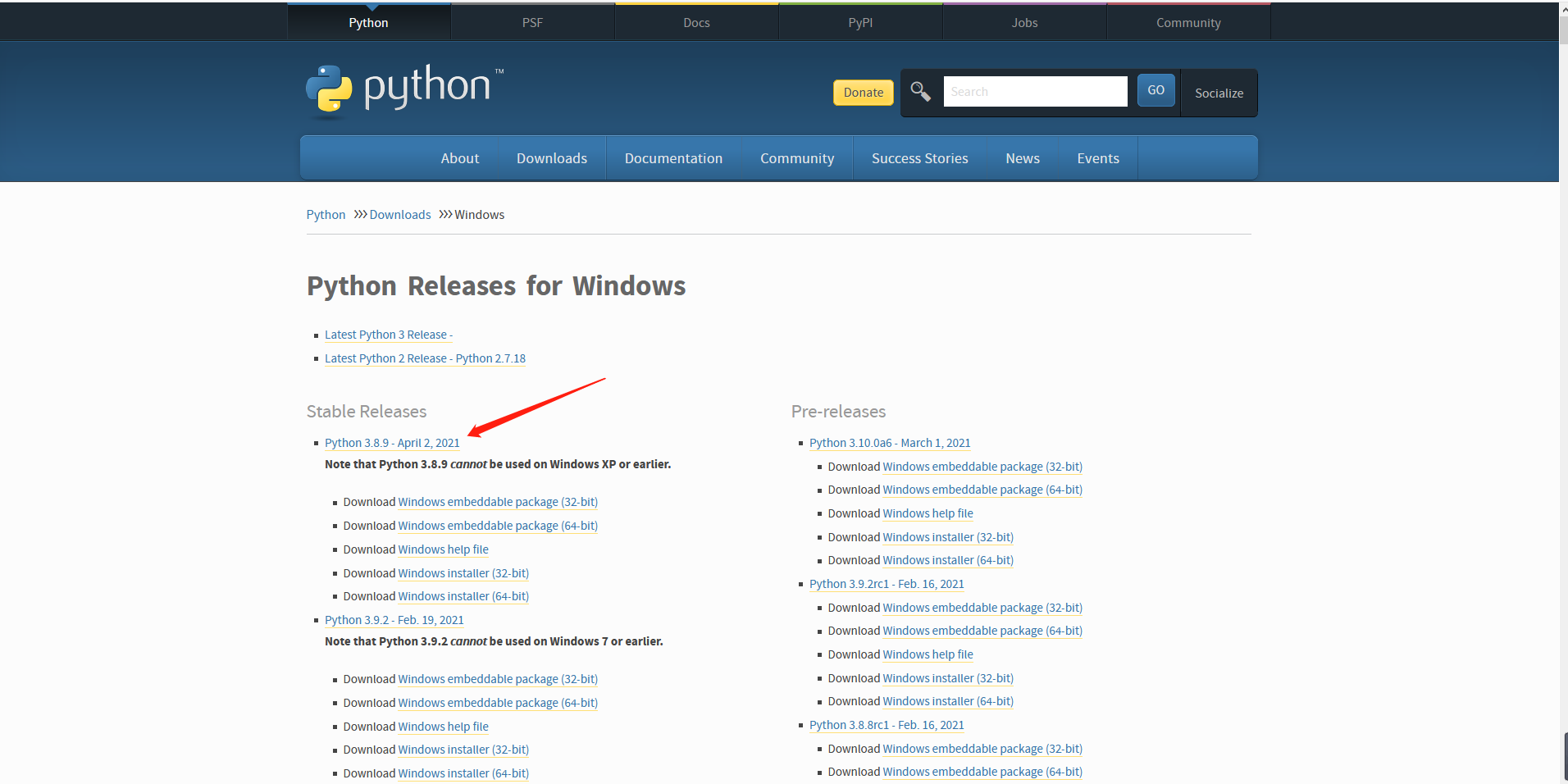1568x784 pixels.
Task: Click the Donate button
Action: pos(864,93)
